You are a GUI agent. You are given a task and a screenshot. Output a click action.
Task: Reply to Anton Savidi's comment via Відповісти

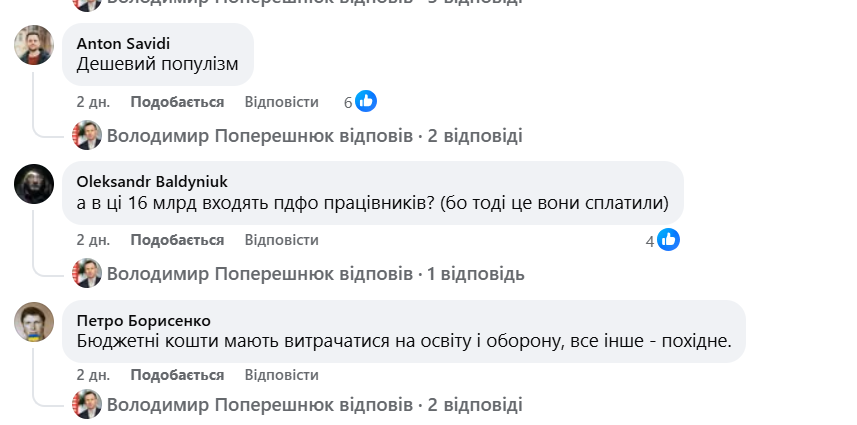click(281, 102)
